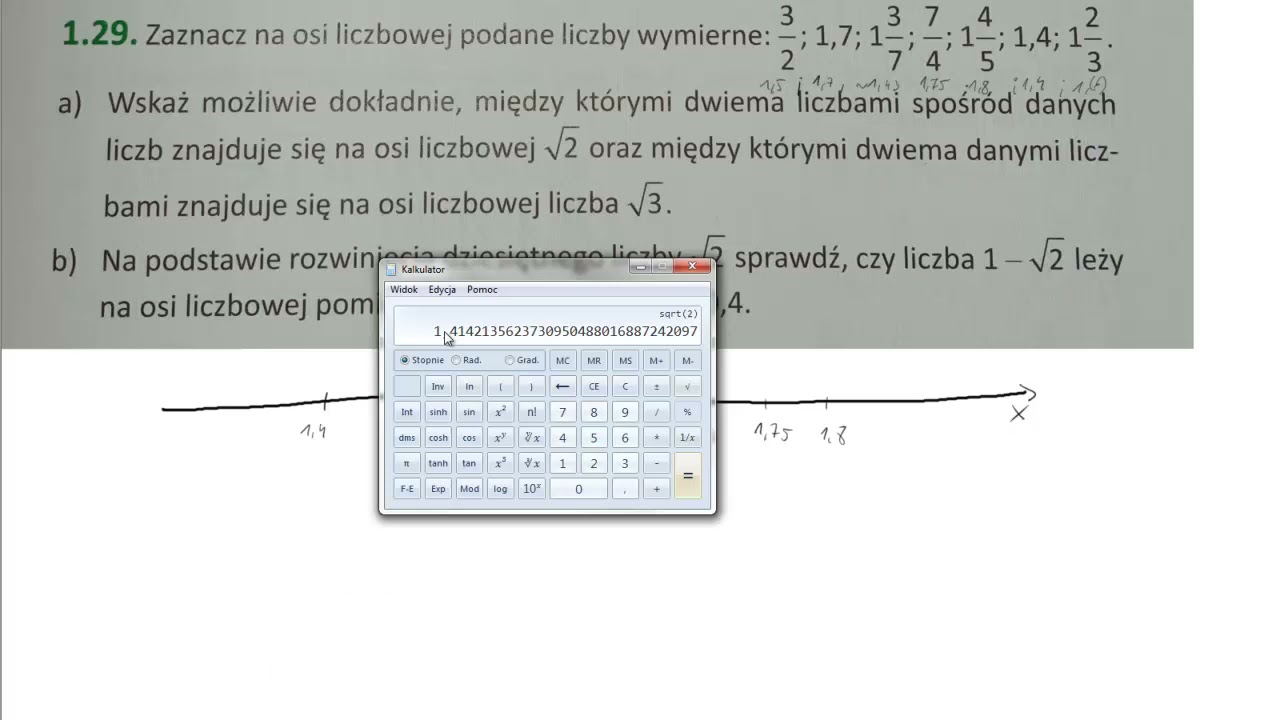Image resolution: width=1280 pixels, height=720 pixels.
Task: Click the digit 5 key
Action: [594, 438]
